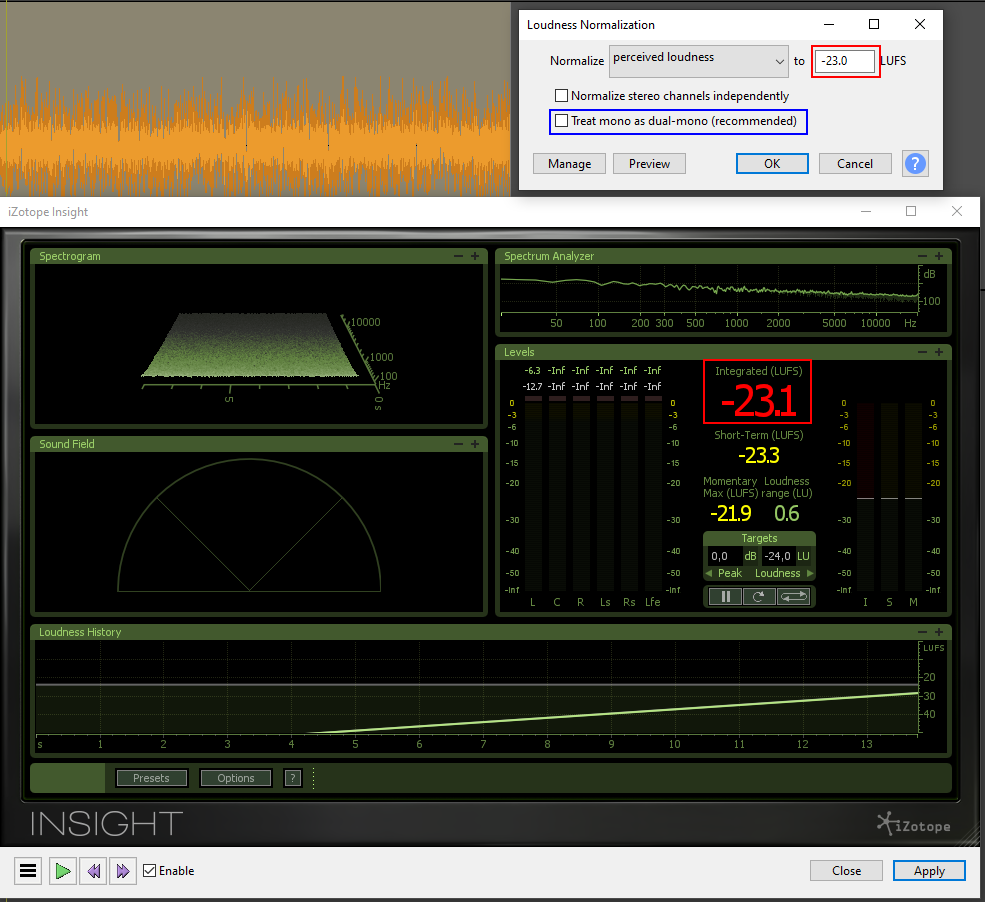Expand the Loudness History panel with plus icon
The image size is (985, 902).
938,631
